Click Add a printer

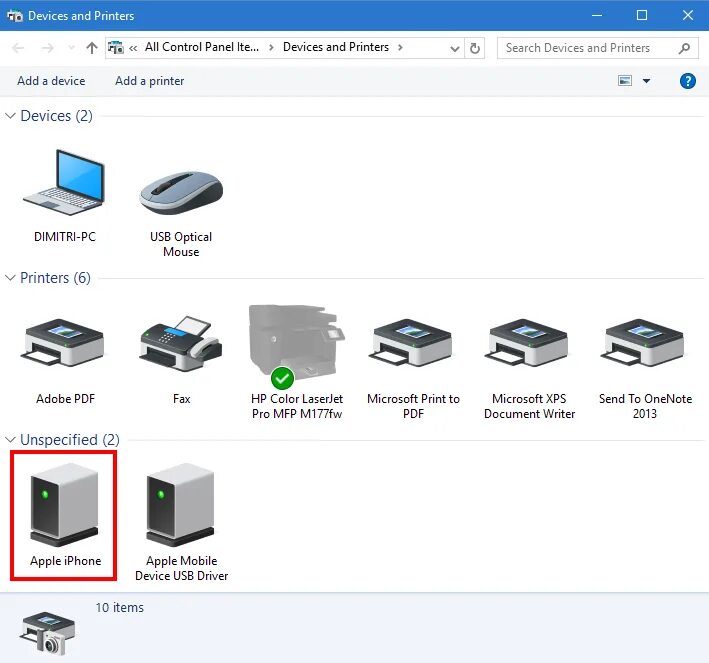(150, 81)
